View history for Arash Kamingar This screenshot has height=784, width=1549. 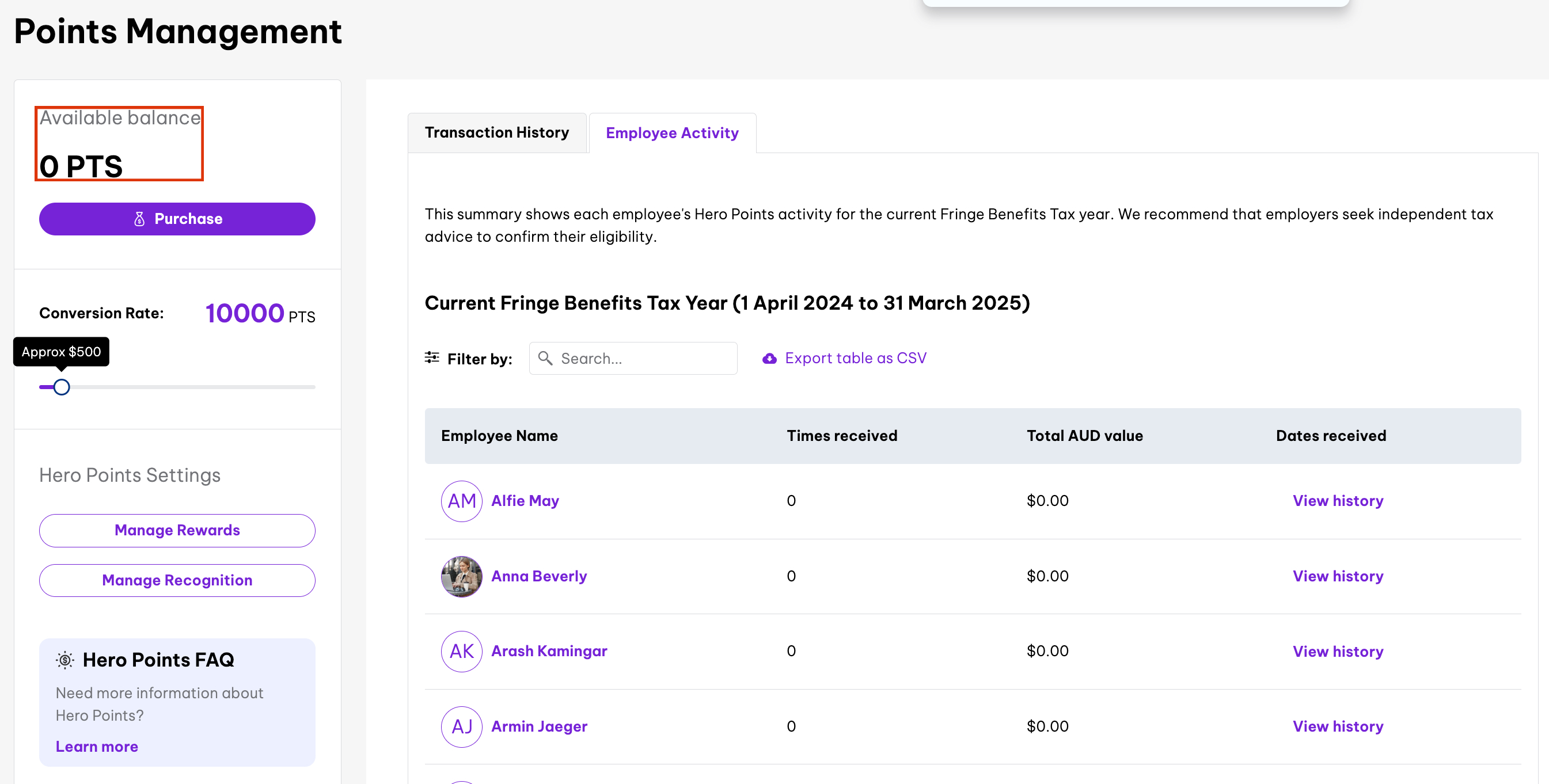1337,651
